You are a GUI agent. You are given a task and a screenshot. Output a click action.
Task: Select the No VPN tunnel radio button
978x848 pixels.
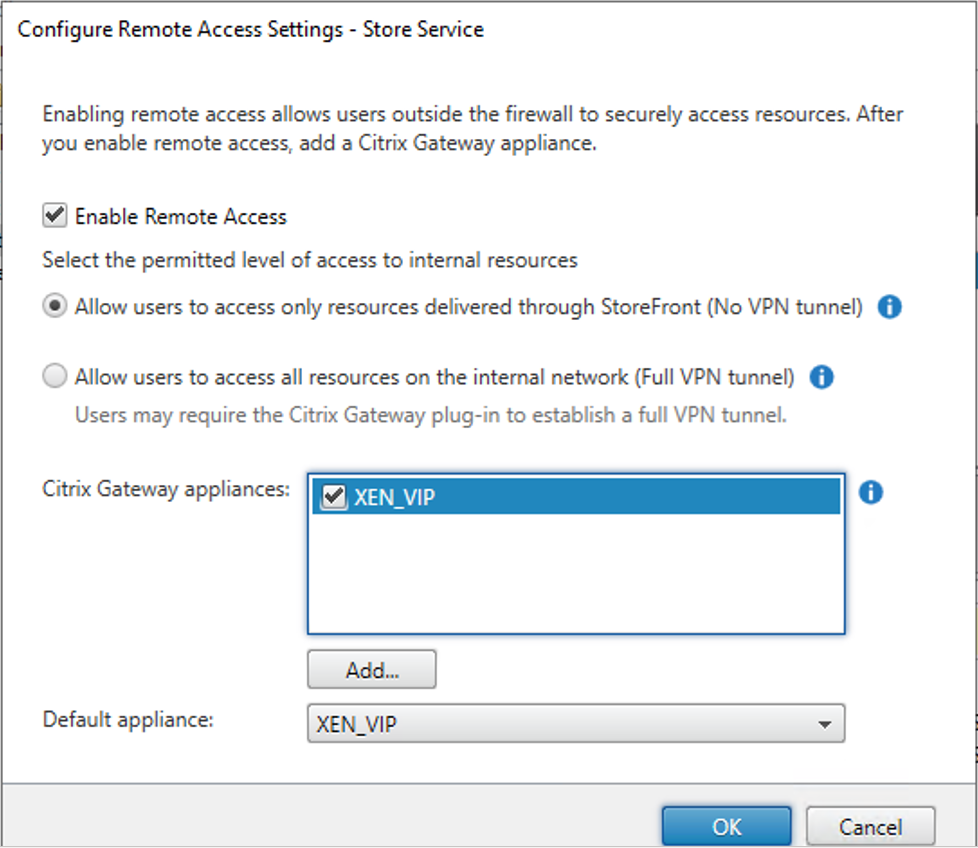[55, 307]
